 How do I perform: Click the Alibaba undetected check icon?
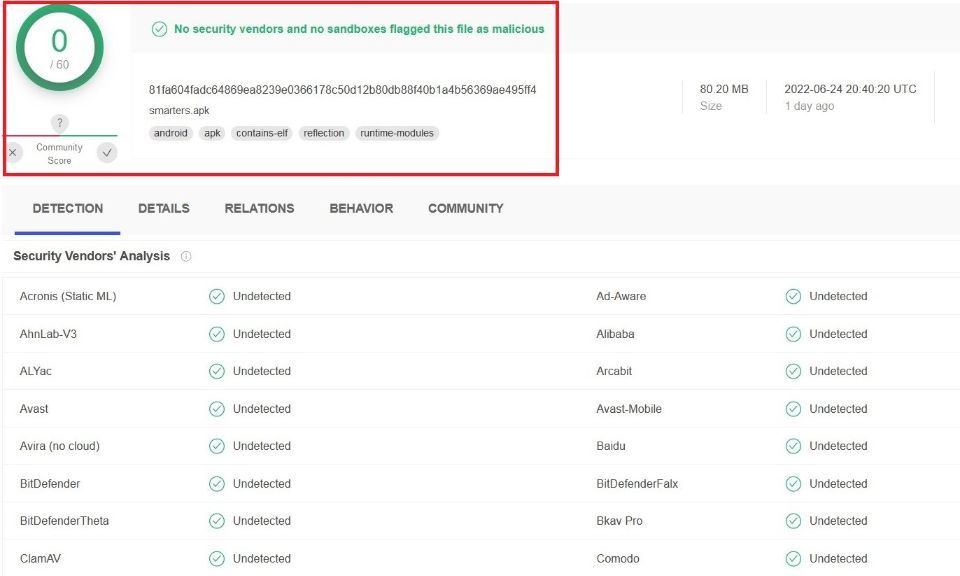coord(793,334)
